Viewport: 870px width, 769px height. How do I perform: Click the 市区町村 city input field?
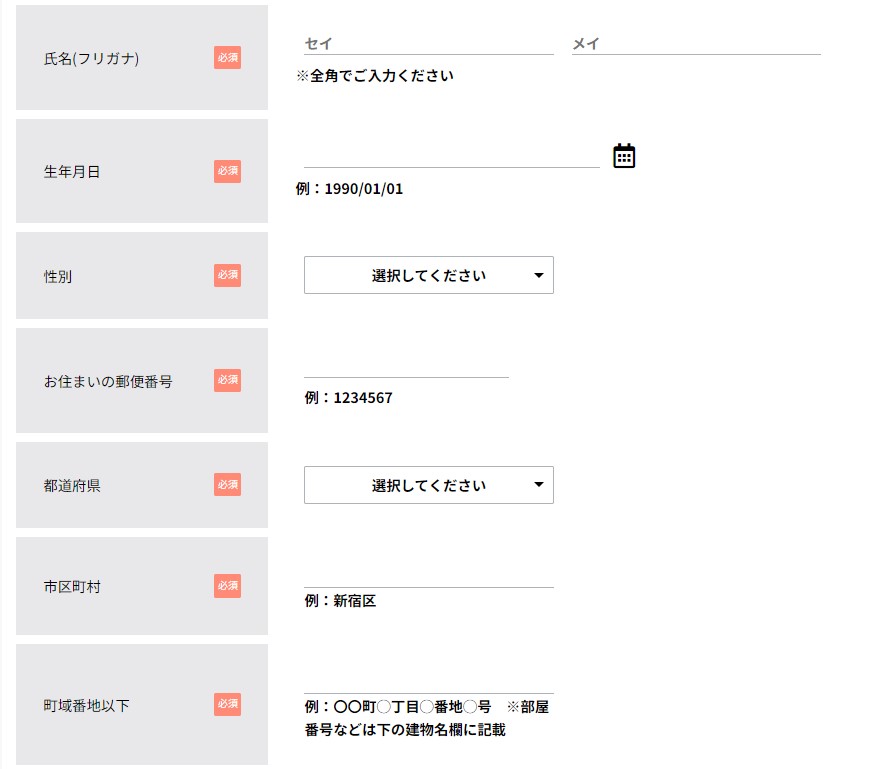[x=428, y=576]
